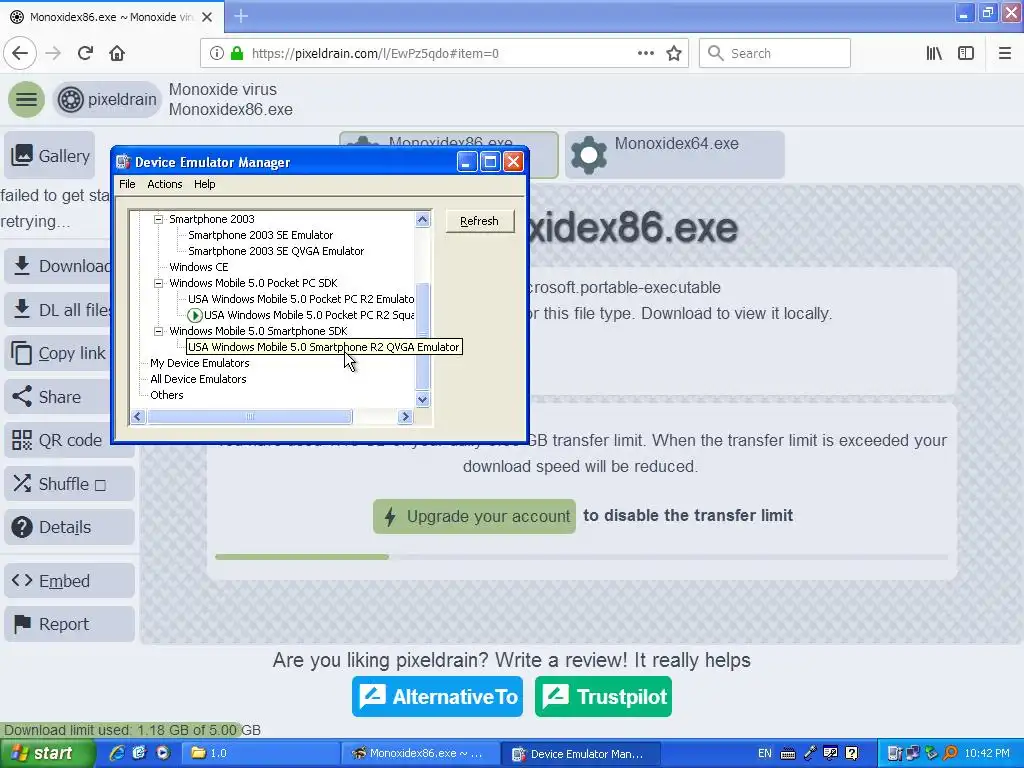Open the Embed code option
Viewport: 1024px width, 768px height.
click(x=69, y=581)
